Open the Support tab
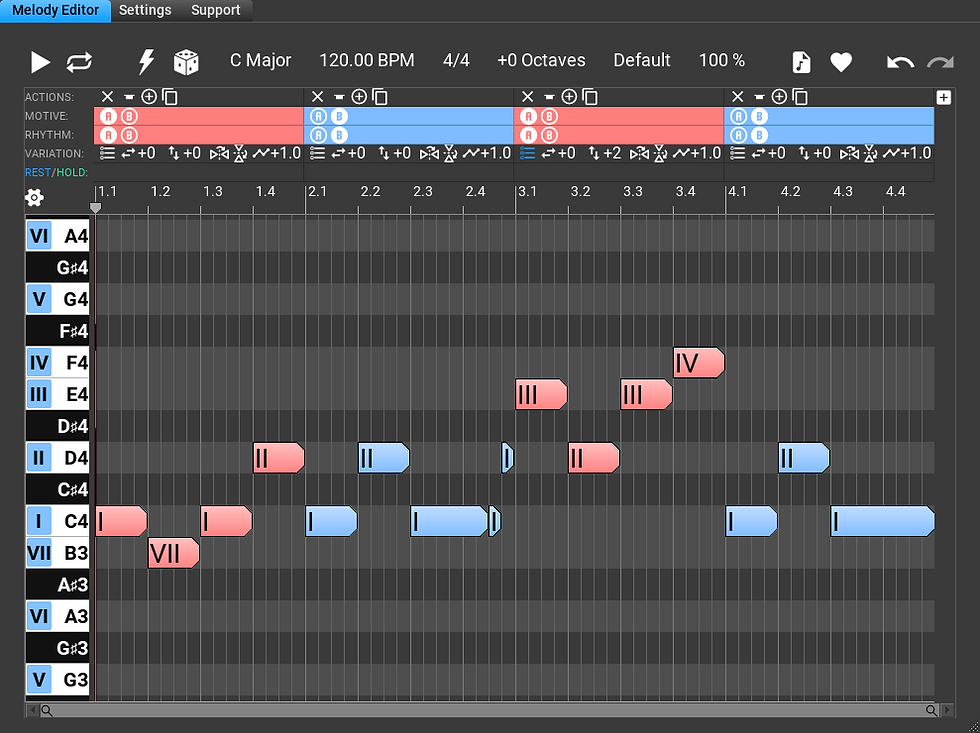The image size is (980, 733). tap(216, 10)
